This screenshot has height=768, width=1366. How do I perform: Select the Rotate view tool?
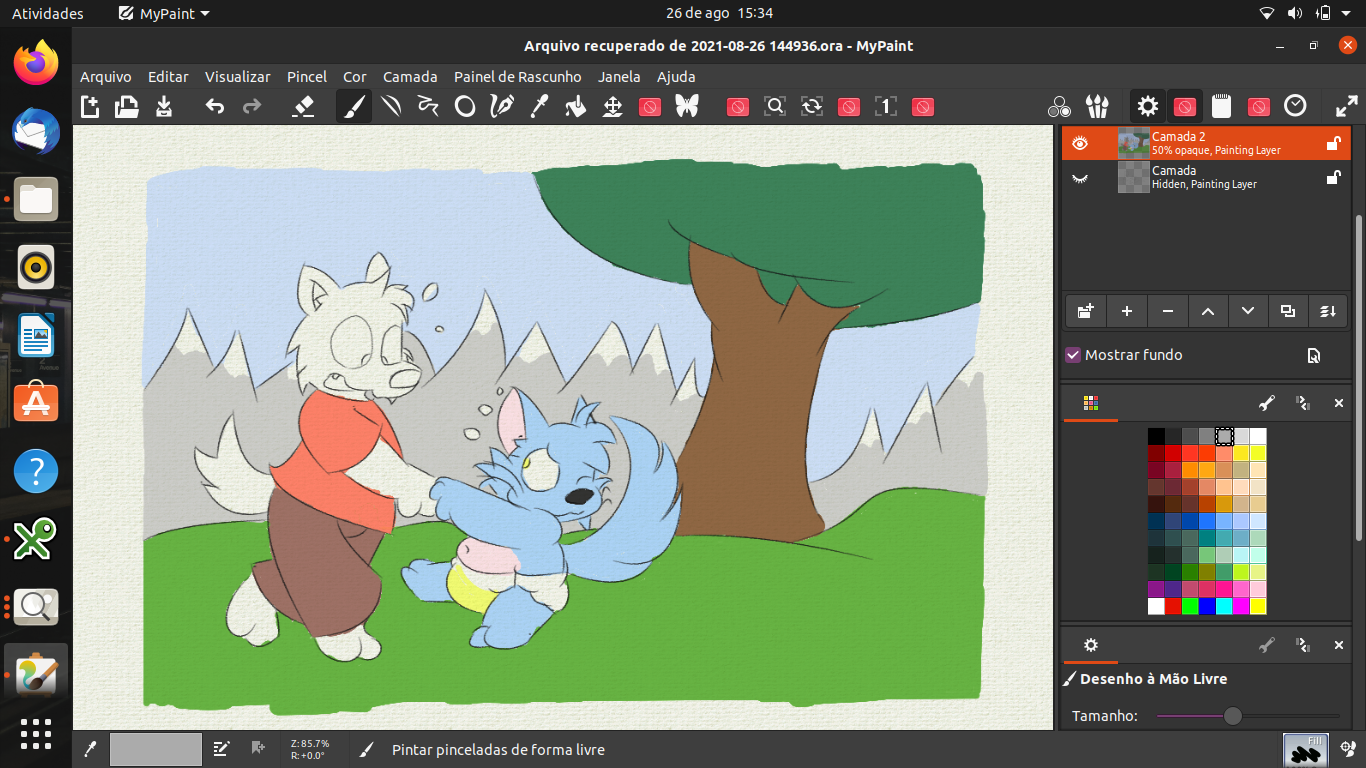[x=812, y=106]
